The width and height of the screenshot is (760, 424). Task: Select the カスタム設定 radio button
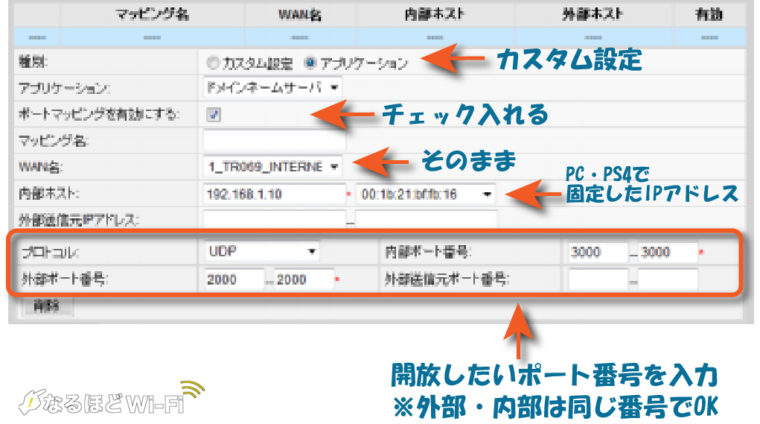point(212,63)
